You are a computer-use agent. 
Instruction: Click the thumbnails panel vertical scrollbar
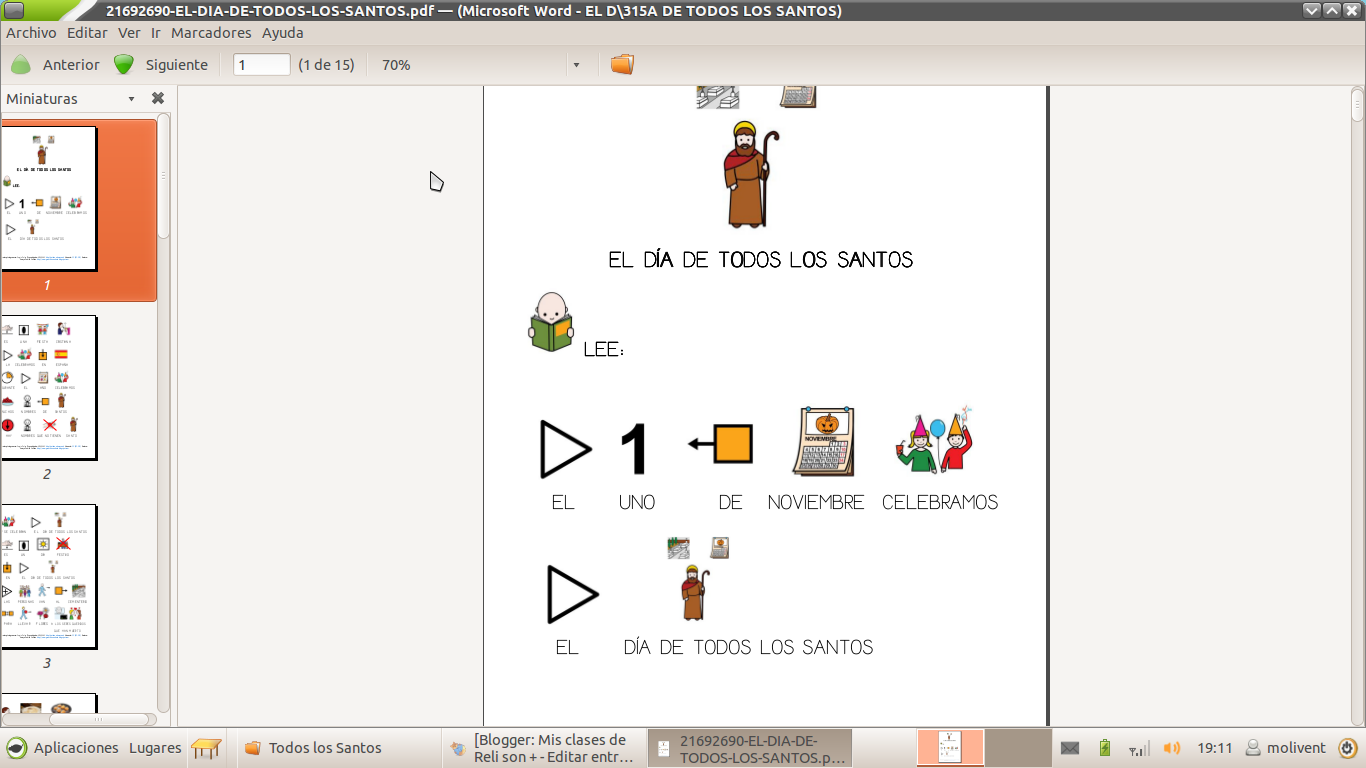click(x=164, y=176)
